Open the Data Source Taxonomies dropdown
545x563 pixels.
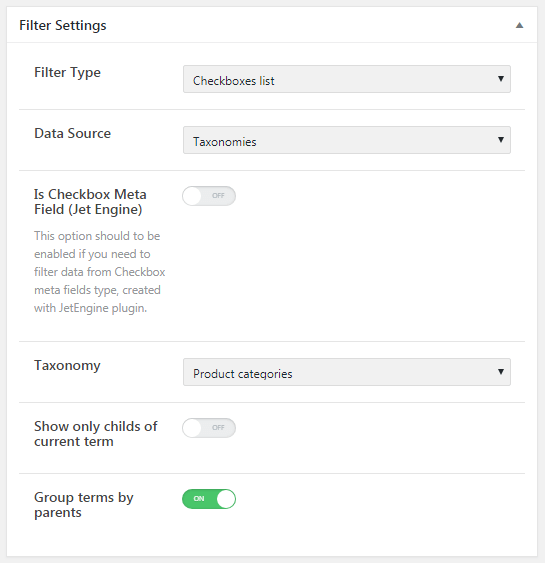(x=347, y=140)
